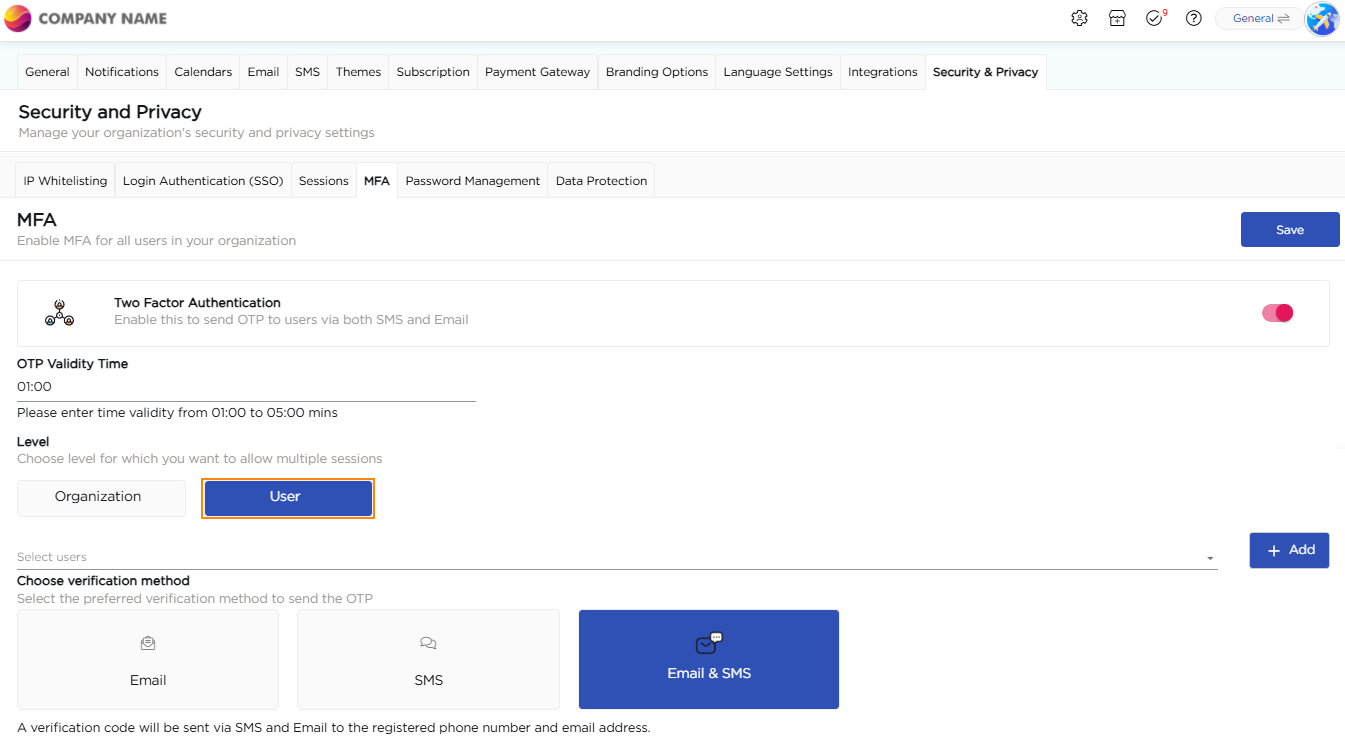Disable the Two Factor Authentication toggle
This screenshot has height=750, width=1345.
[x=1277, y=313]
